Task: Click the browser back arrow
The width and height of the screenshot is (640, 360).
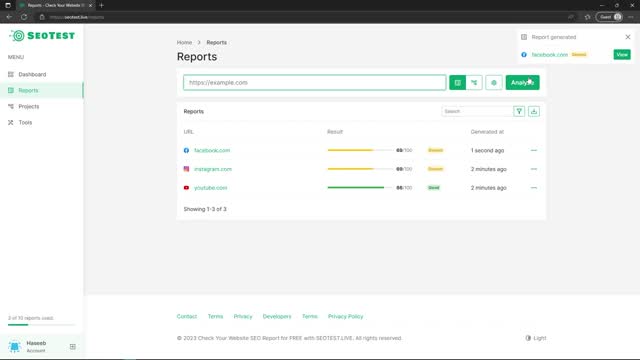Action: click(9, 17)
